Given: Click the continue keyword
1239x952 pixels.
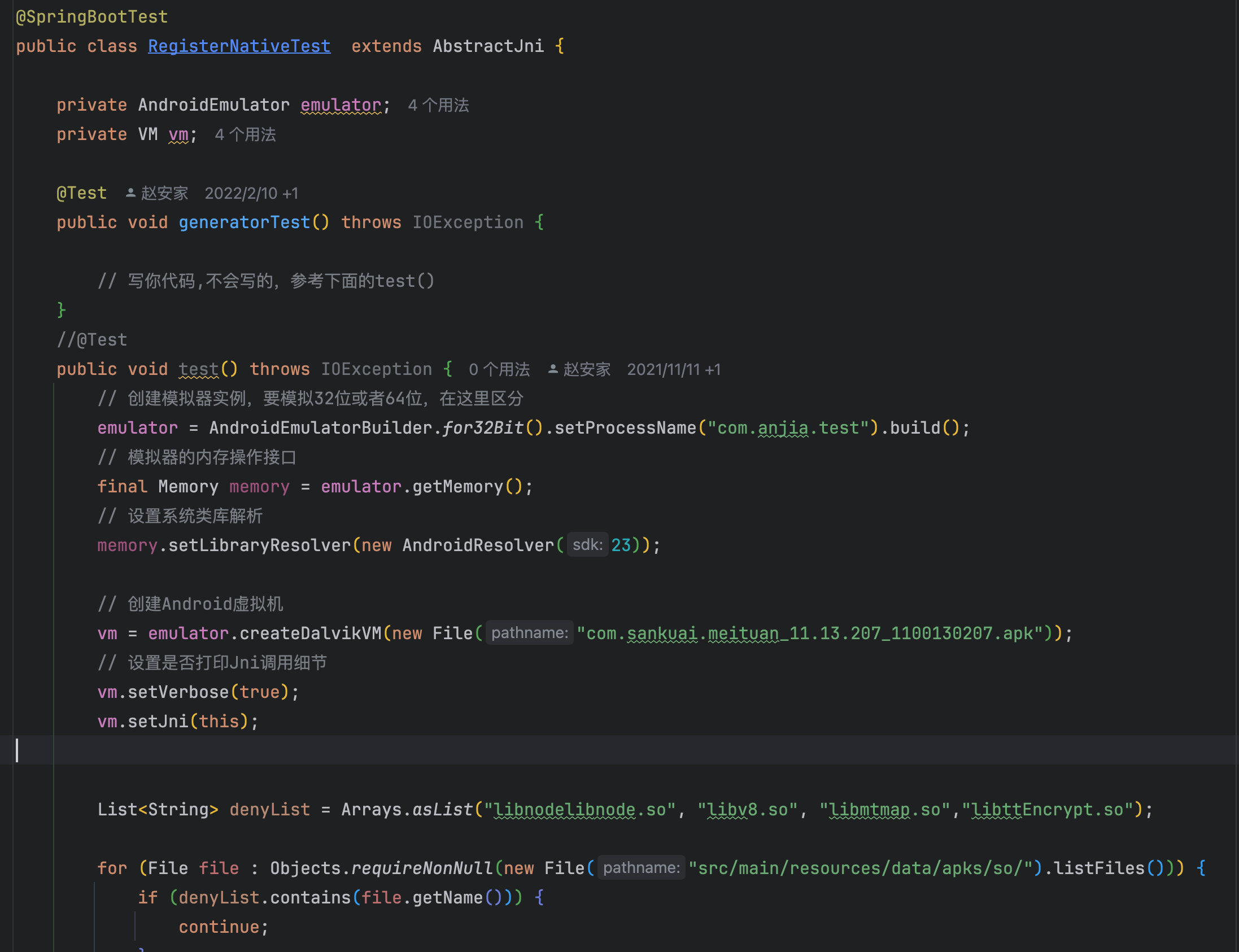Looking at the screenshot, I should tap(219, 927).
